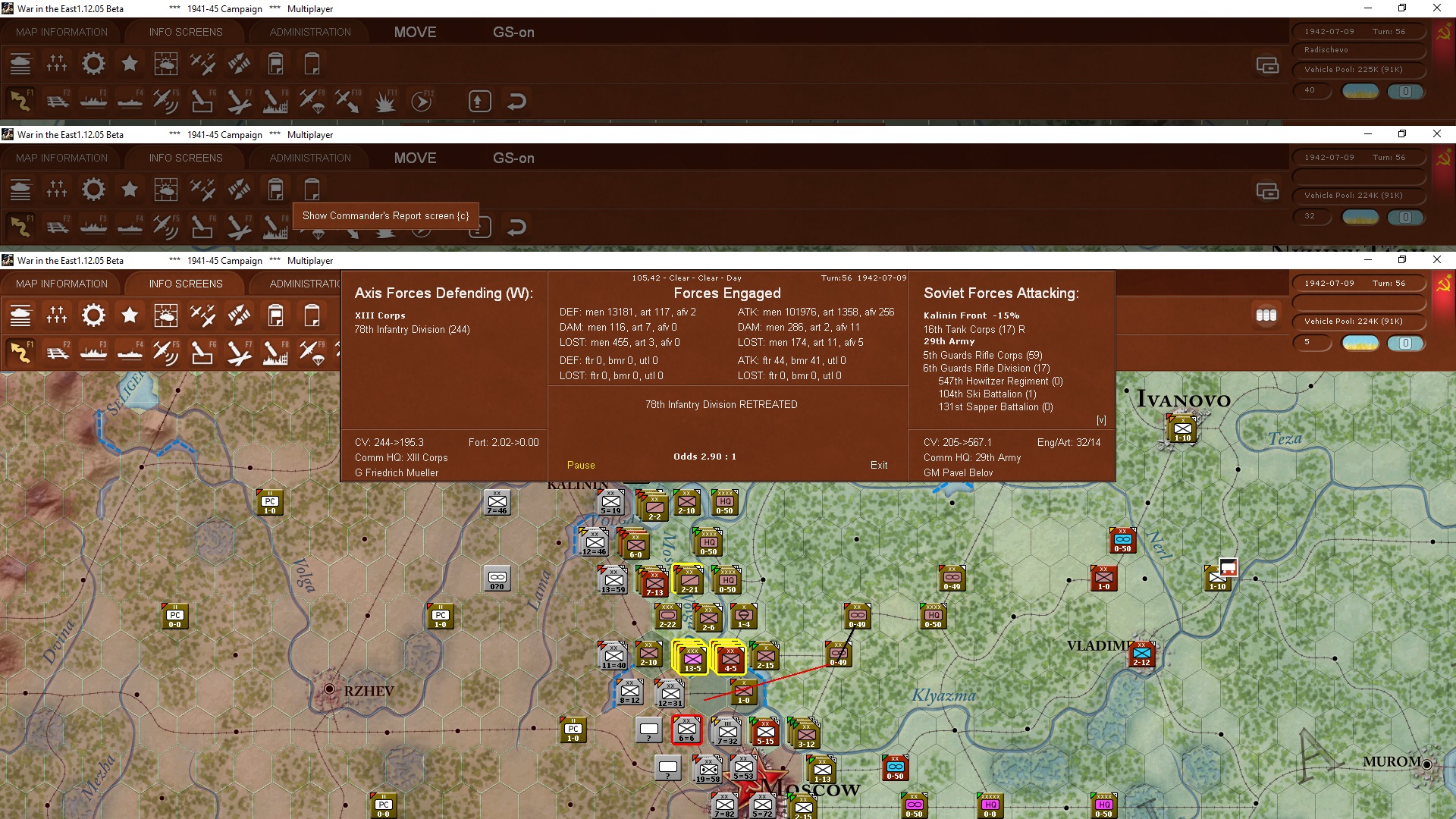Open losses screen crosses icon in front window
Viewport: 1456px width, 819px height.
pos(57,315)
